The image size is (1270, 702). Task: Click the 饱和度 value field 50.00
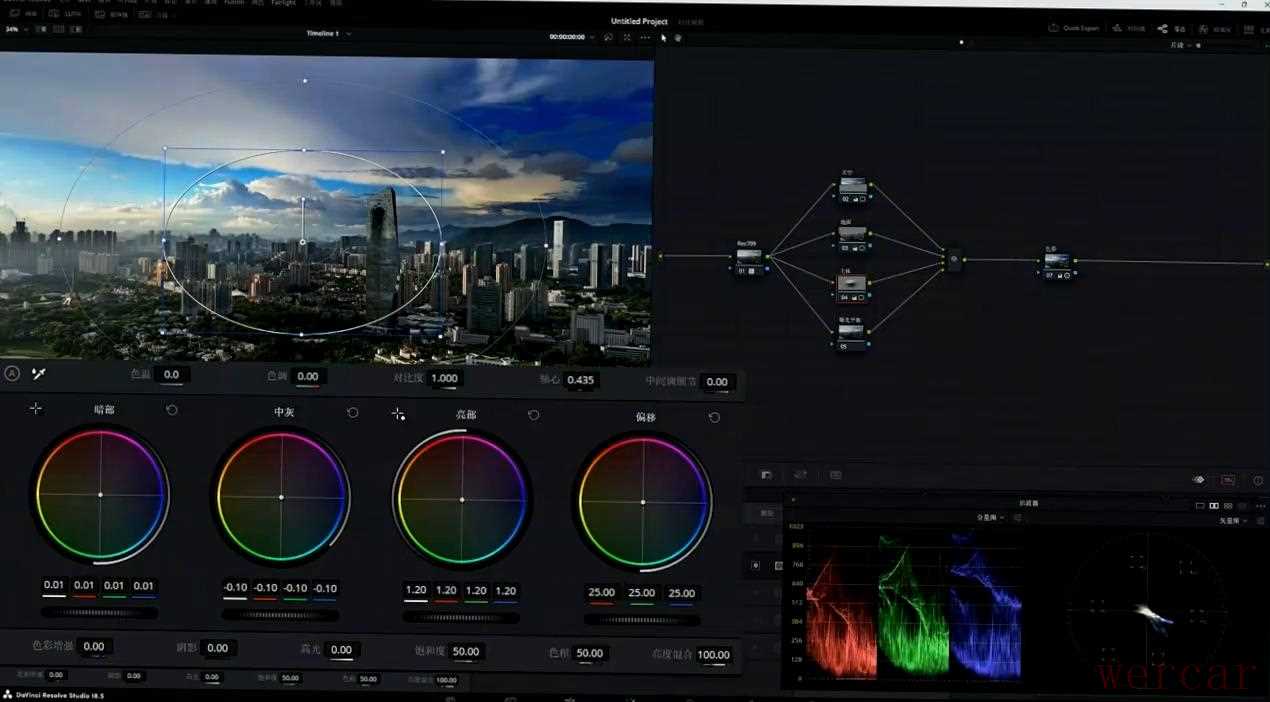tap(465, 651)
